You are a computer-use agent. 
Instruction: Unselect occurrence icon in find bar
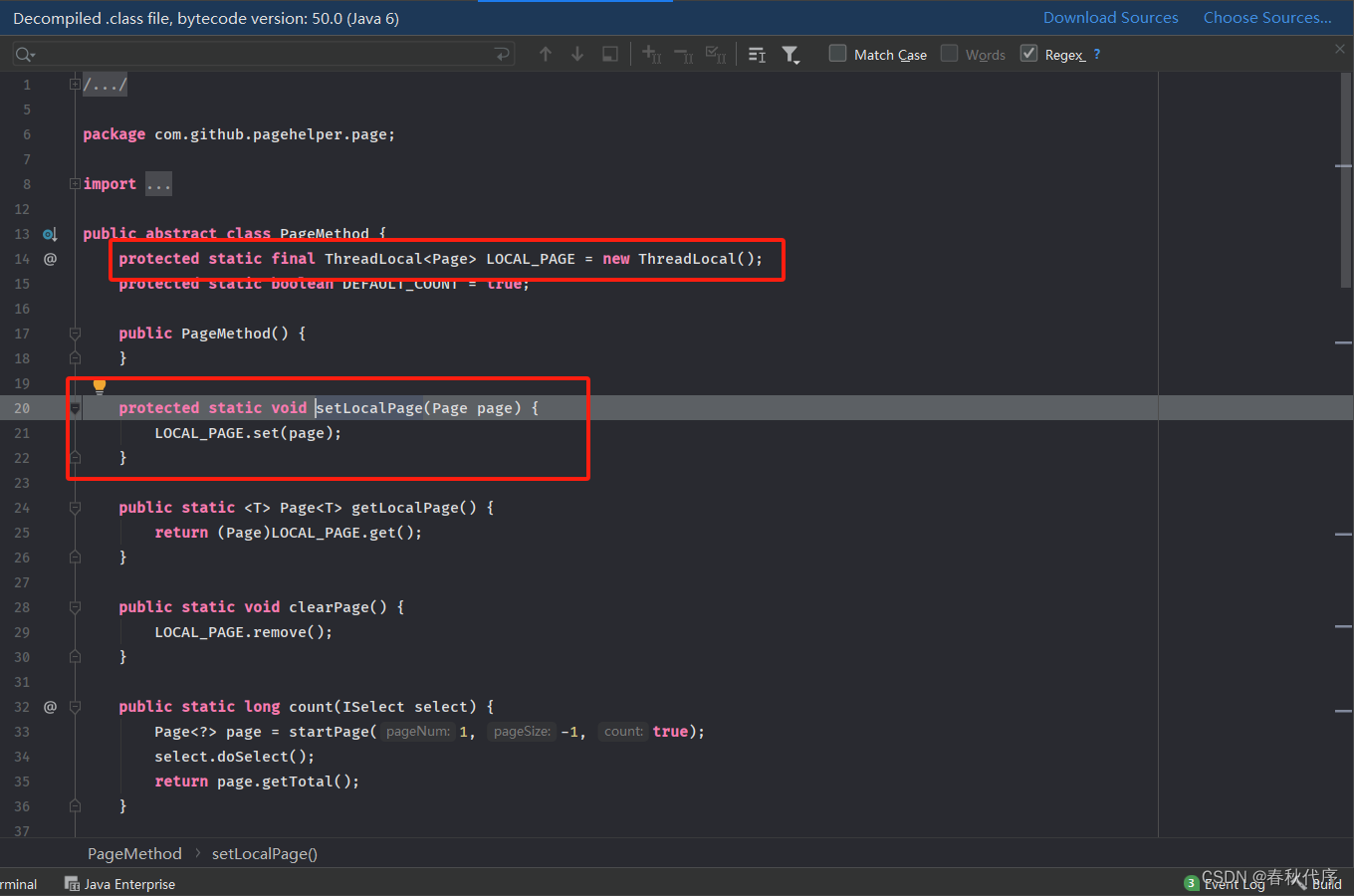(x=684, y=54)
